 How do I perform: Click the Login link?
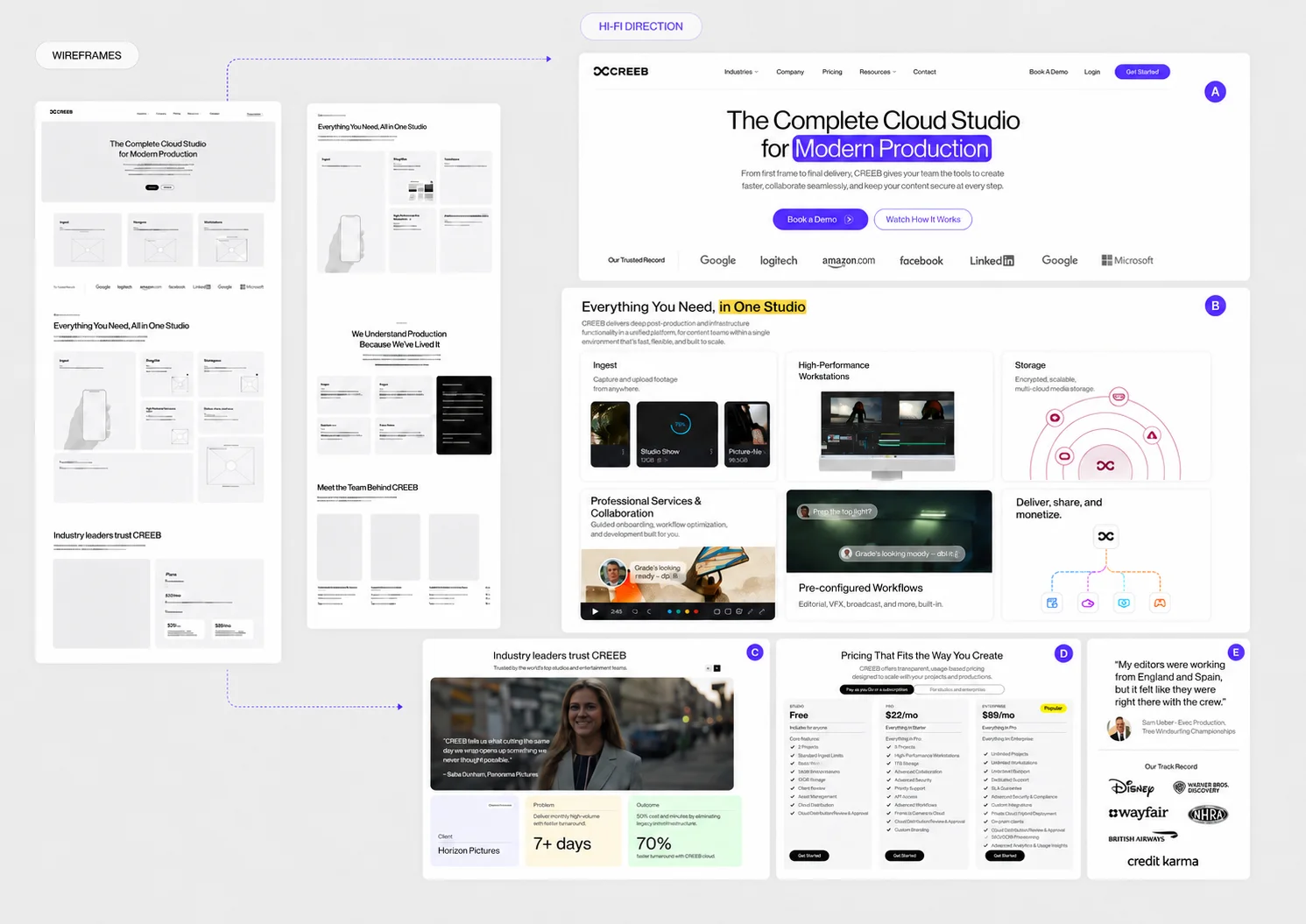coord(1091,72)
